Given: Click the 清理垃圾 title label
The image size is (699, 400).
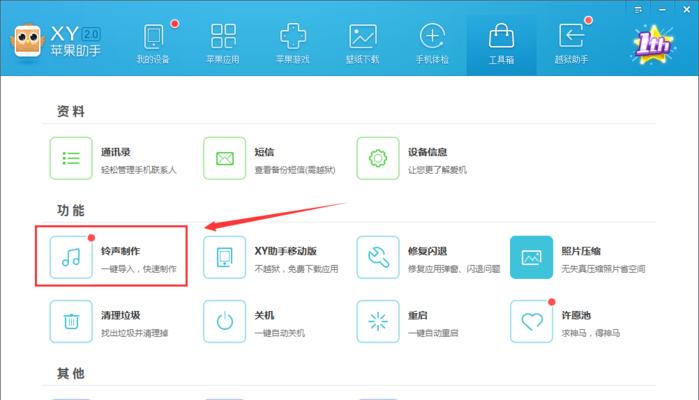Looking at the screenshot, I should click(x=120, y=315).
